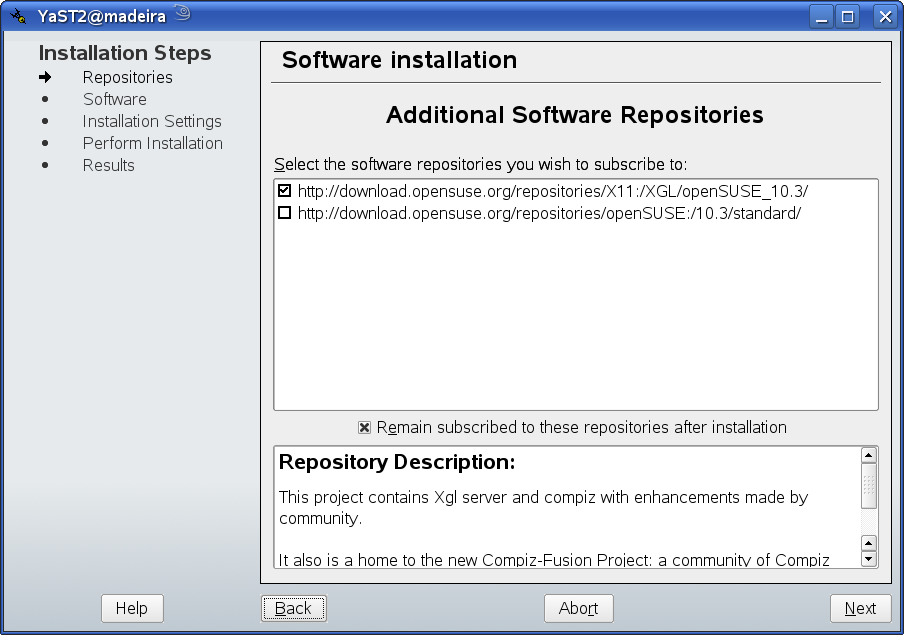Proceed with the Next button
Image resolution: width=904 pixels, height=635 pixels.
[x=860, y=608]
